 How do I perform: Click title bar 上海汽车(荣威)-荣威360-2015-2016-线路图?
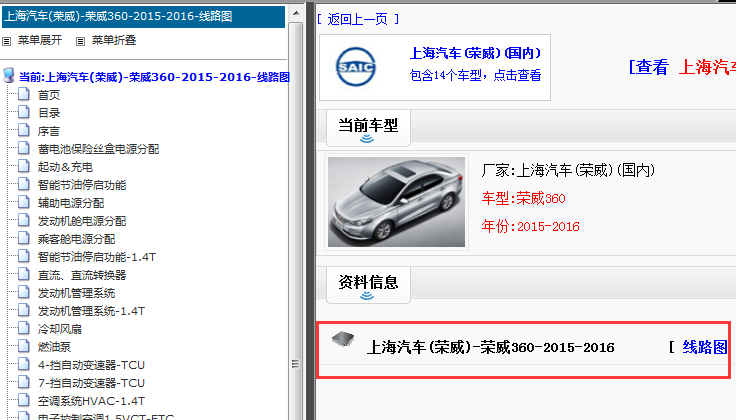pyautogui.click(x=143, y=16)
